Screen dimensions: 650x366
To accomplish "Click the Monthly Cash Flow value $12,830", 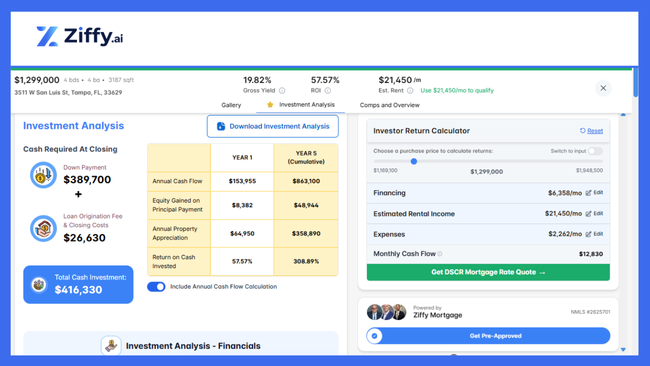I will click(x=591, y=254).
